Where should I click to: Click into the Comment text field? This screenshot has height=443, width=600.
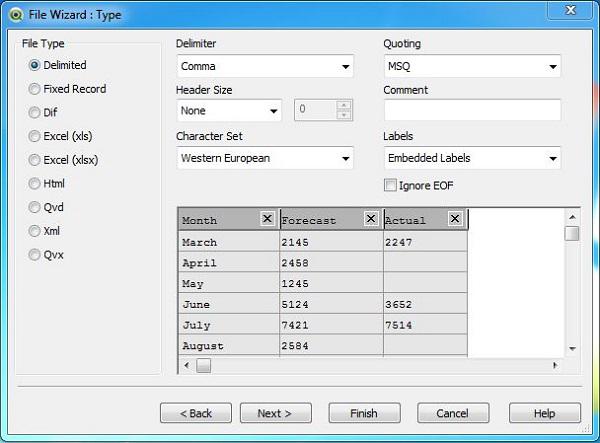(472, 110)
